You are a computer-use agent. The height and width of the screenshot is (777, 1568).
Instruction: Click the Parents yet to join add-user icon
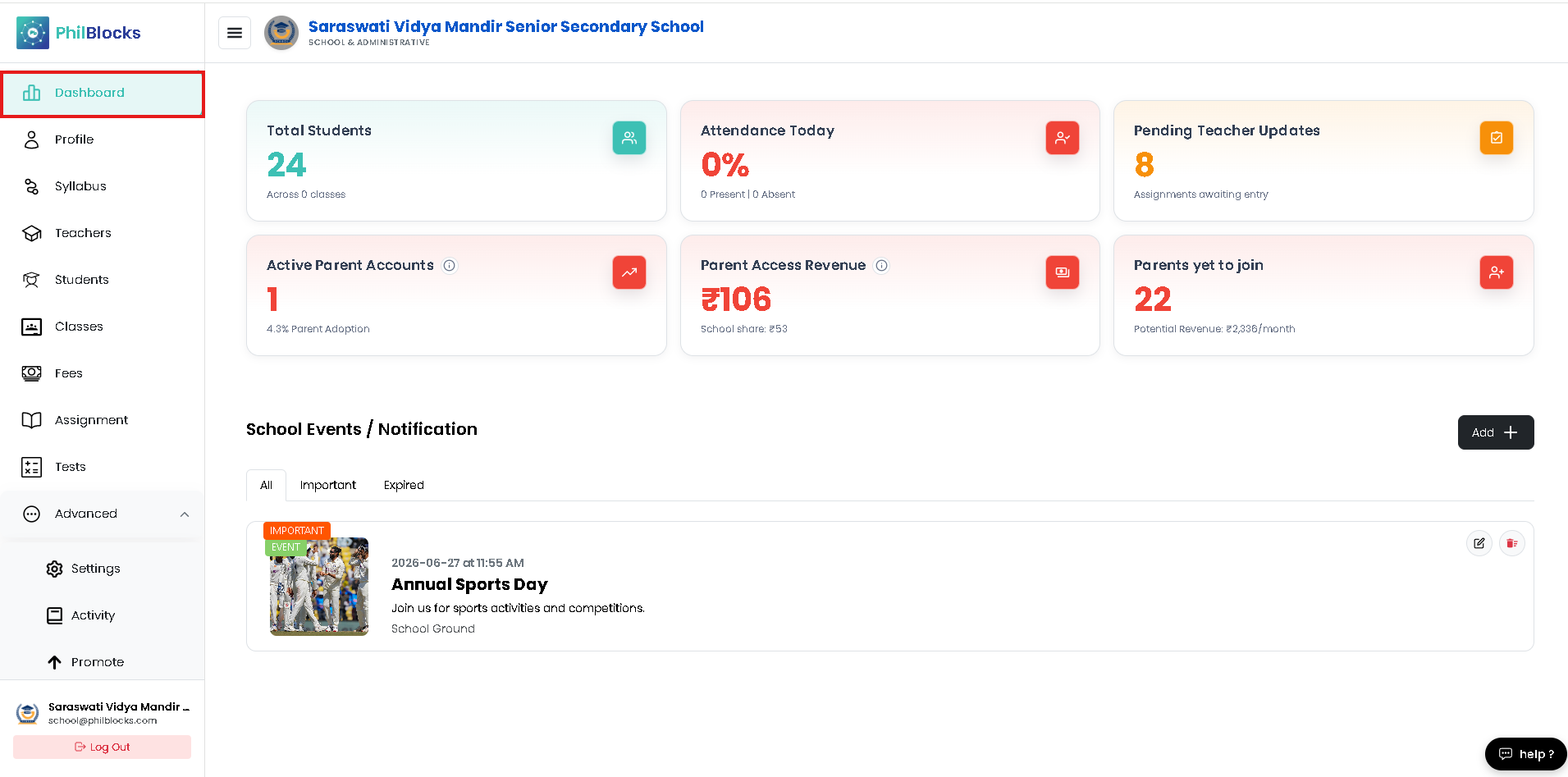click(x=1496, y=272)
